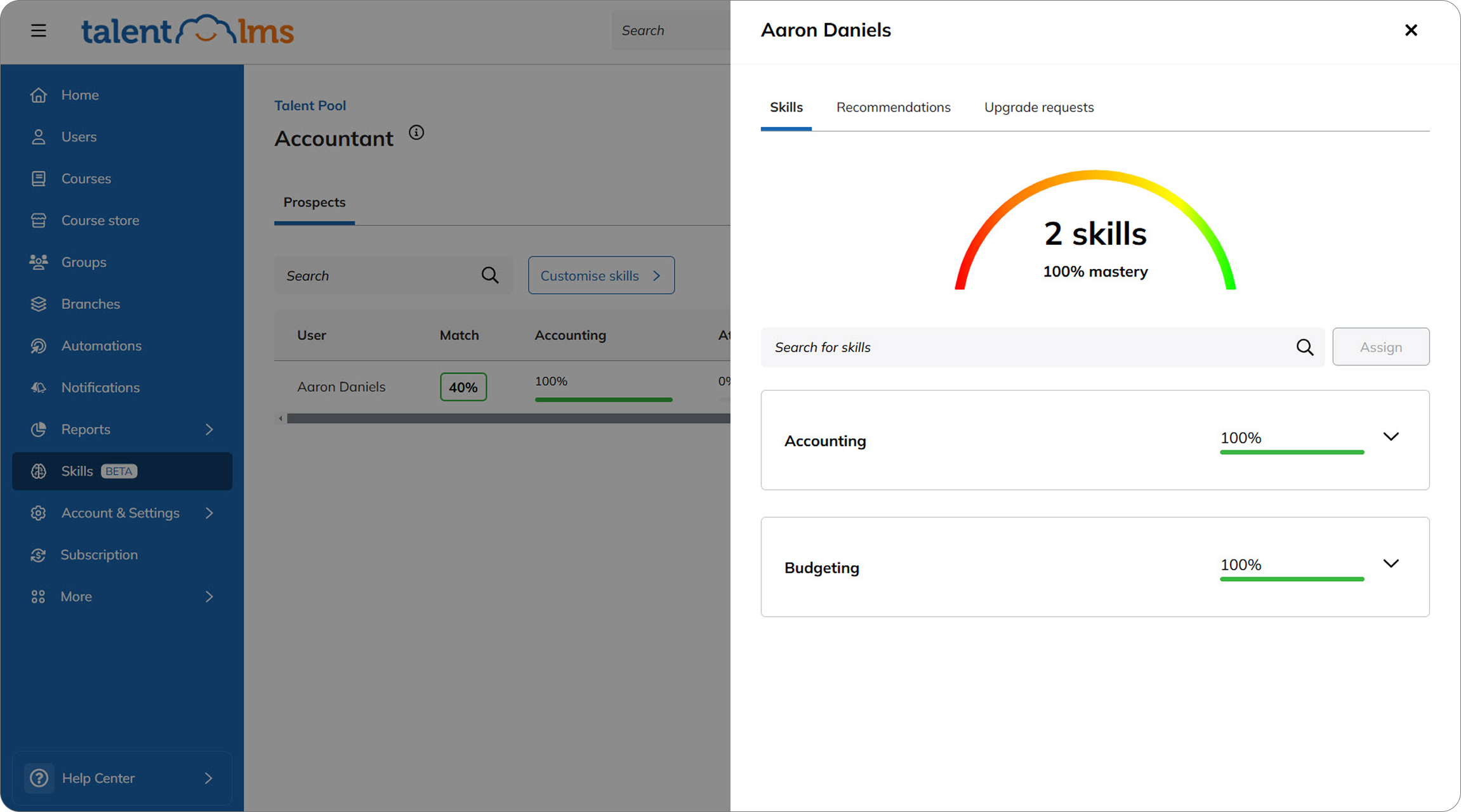Image resolution: width=1461 pixels, height=812 pixels.
Task: Switch to the Skills tab
Action: 786,108
